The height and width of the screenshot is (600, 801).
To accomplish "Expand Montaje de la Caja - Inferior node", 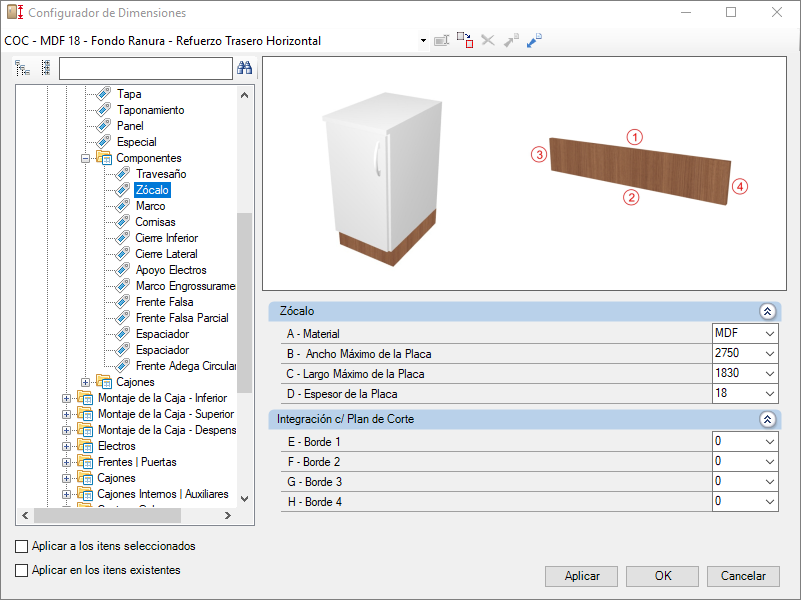I will [x=66, y=398].
